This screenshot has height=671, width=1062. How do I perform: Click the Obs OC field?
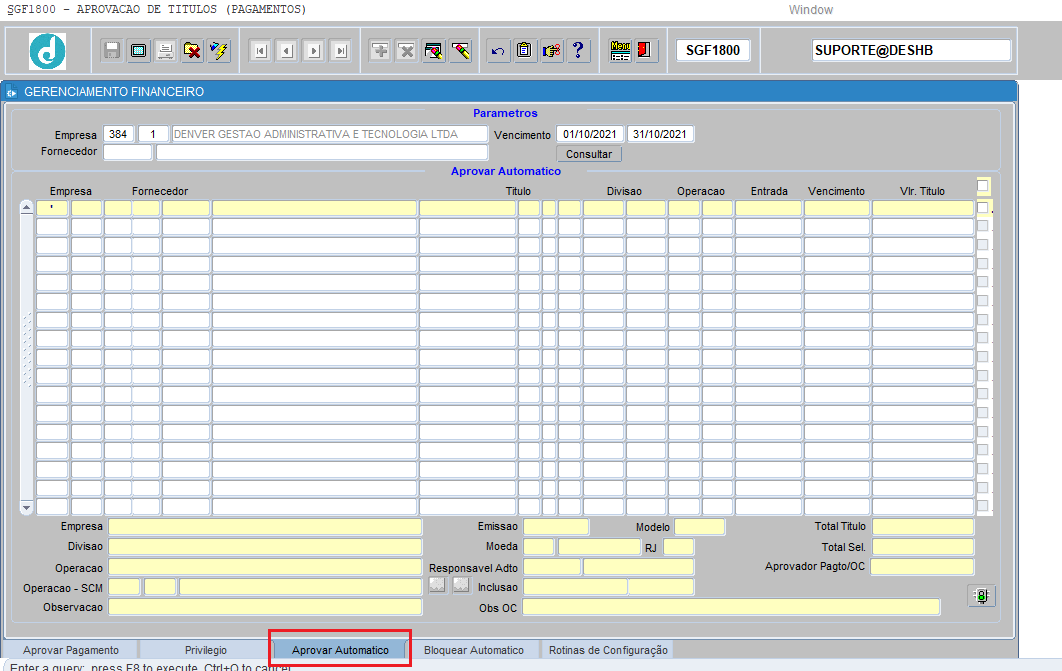point(731,607)
